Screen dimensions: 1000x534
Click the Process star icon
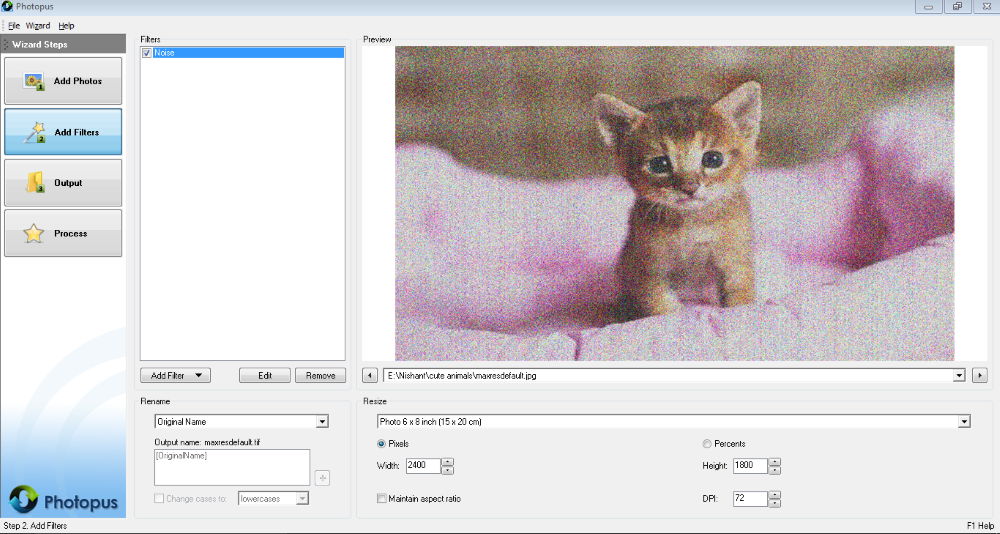[33, 234]
